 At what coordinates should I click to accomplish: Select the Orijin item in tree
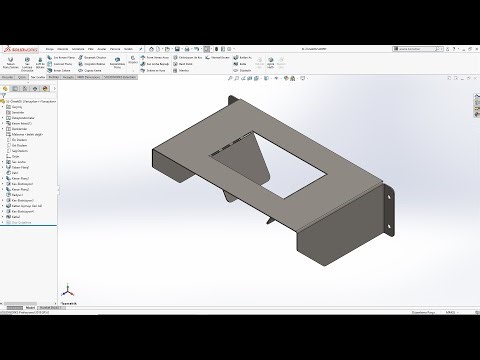coord(13,156)
